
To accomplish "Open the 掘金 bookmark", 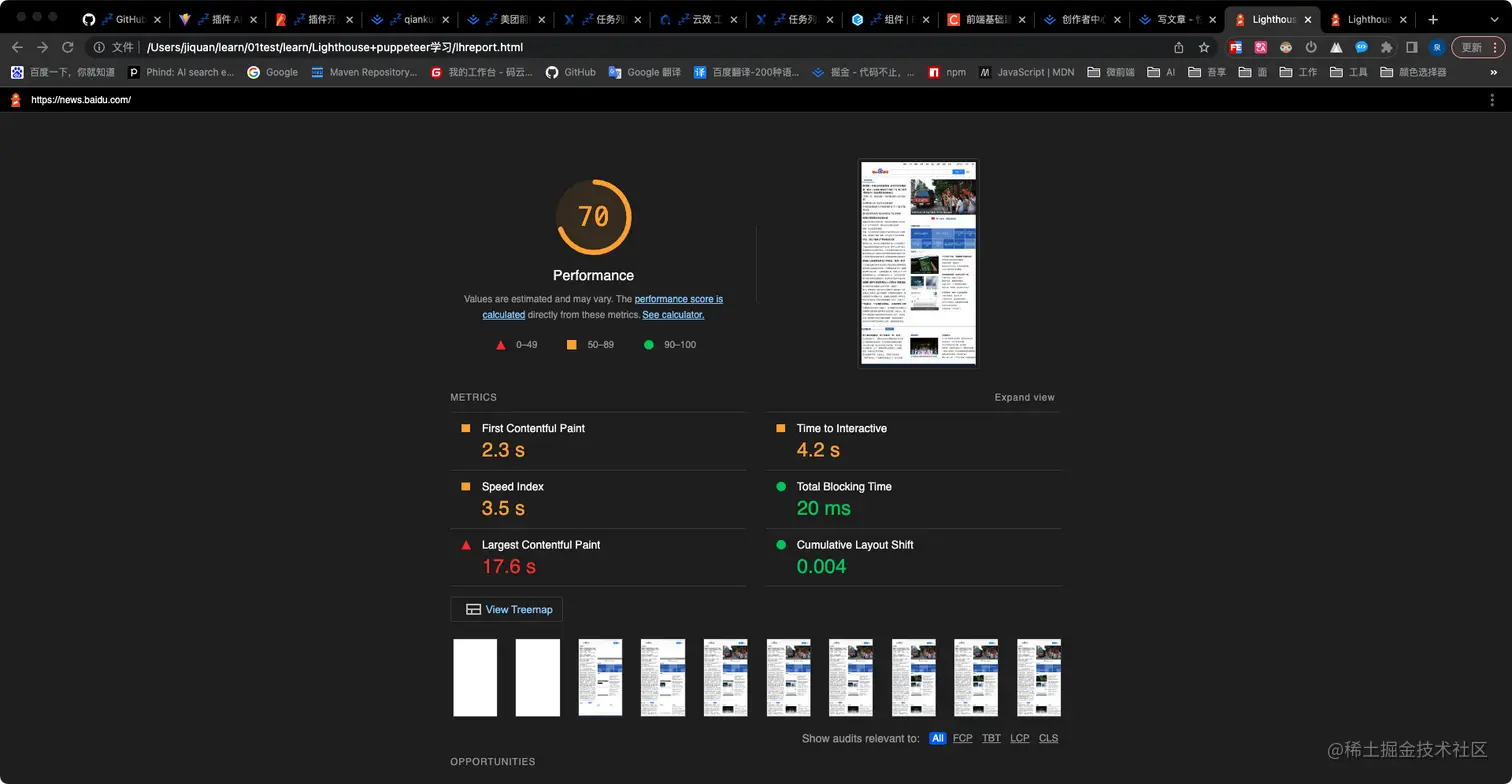I will [x=863, y=72].
